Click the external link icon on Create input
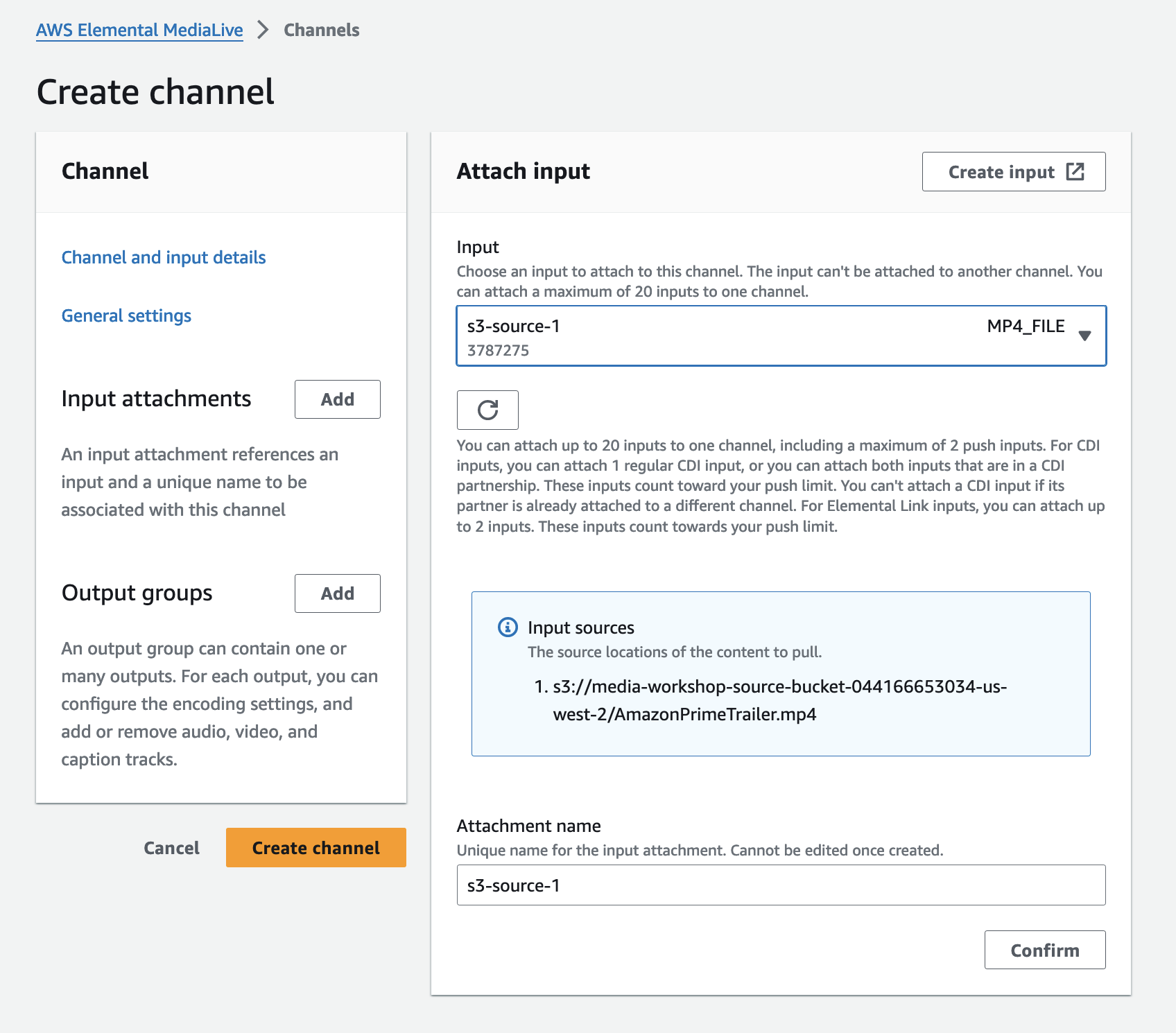Image resolution: width=1176 pixels, height=1033 pixels. click(x=1075, y=172)
